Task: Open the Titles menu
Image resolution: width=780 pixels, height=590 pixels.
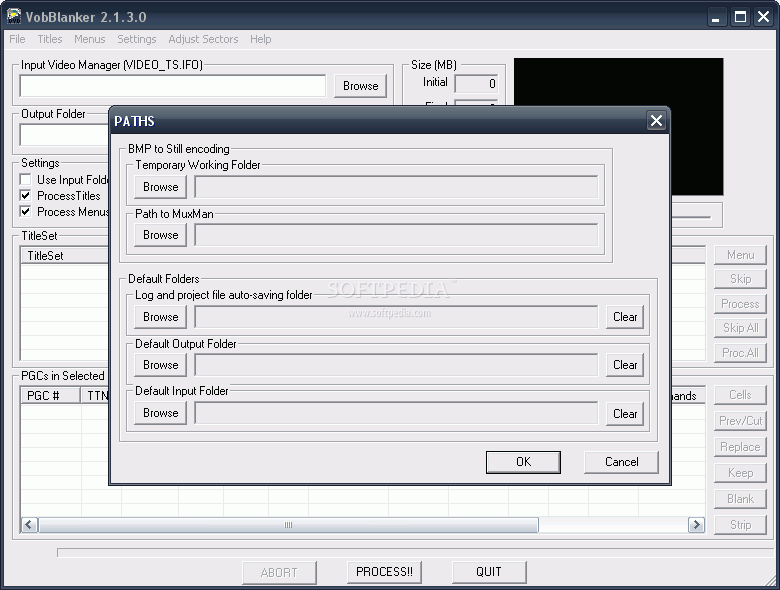Action: pyautogui.click(x=50, y=39)
